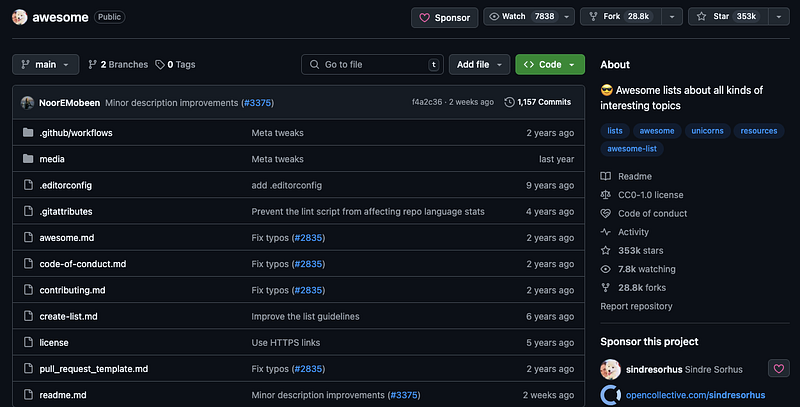The width and height of the screenshot is (800, 407).
Task: Click the sindresorhus avatar under Sponsor this project
Action: (x=610, y=369)
